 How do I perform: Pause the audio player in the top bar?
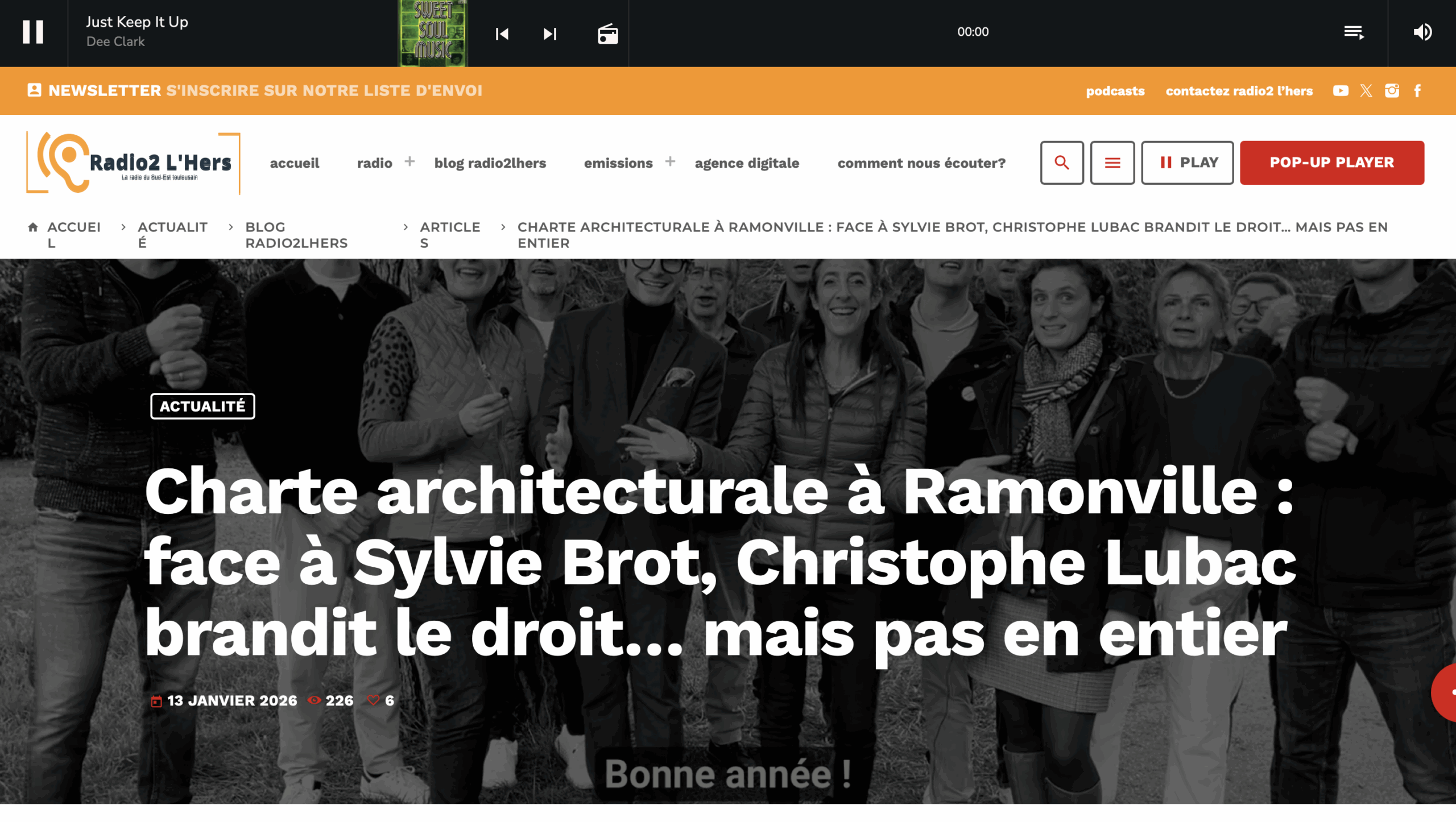[x=33, y=32]
